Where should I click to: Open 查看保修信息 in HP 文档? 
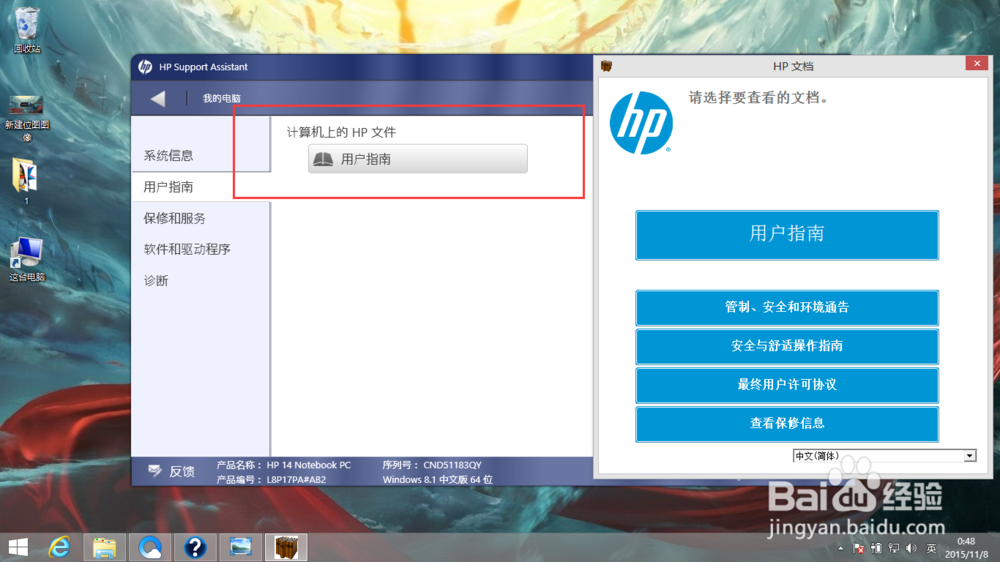click(x=787, y=424)
